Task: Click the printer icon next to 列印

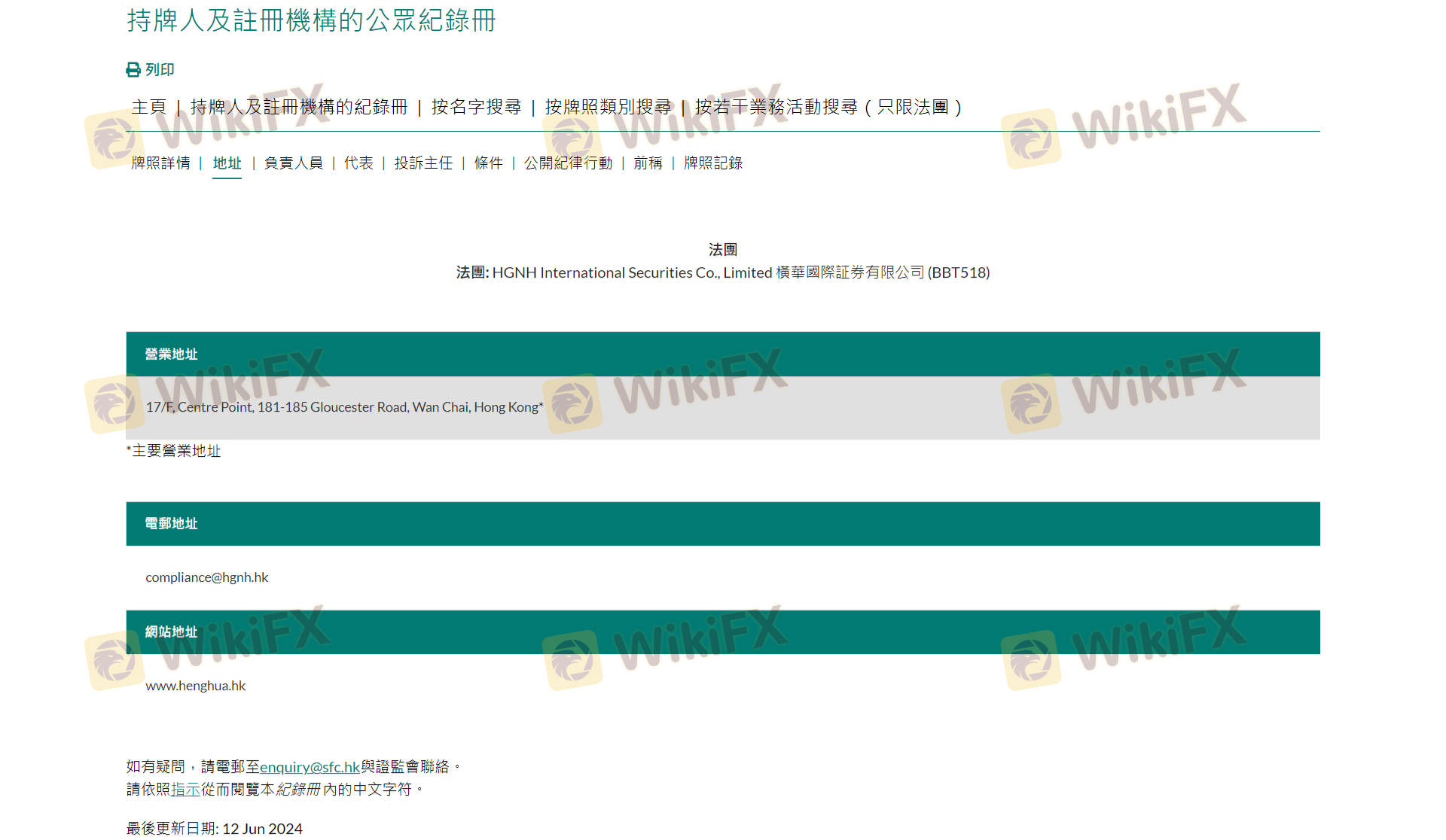Action: 133,70
